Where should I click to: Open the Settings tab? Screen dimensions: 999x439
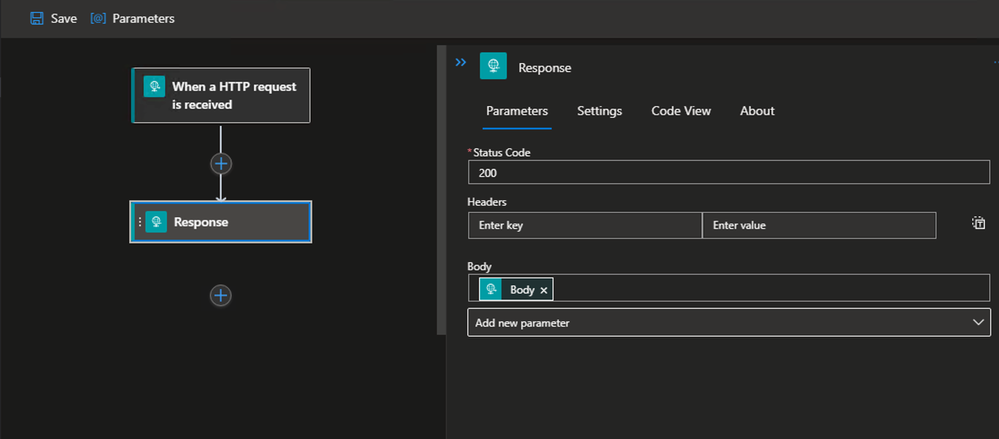pos(599,111)
